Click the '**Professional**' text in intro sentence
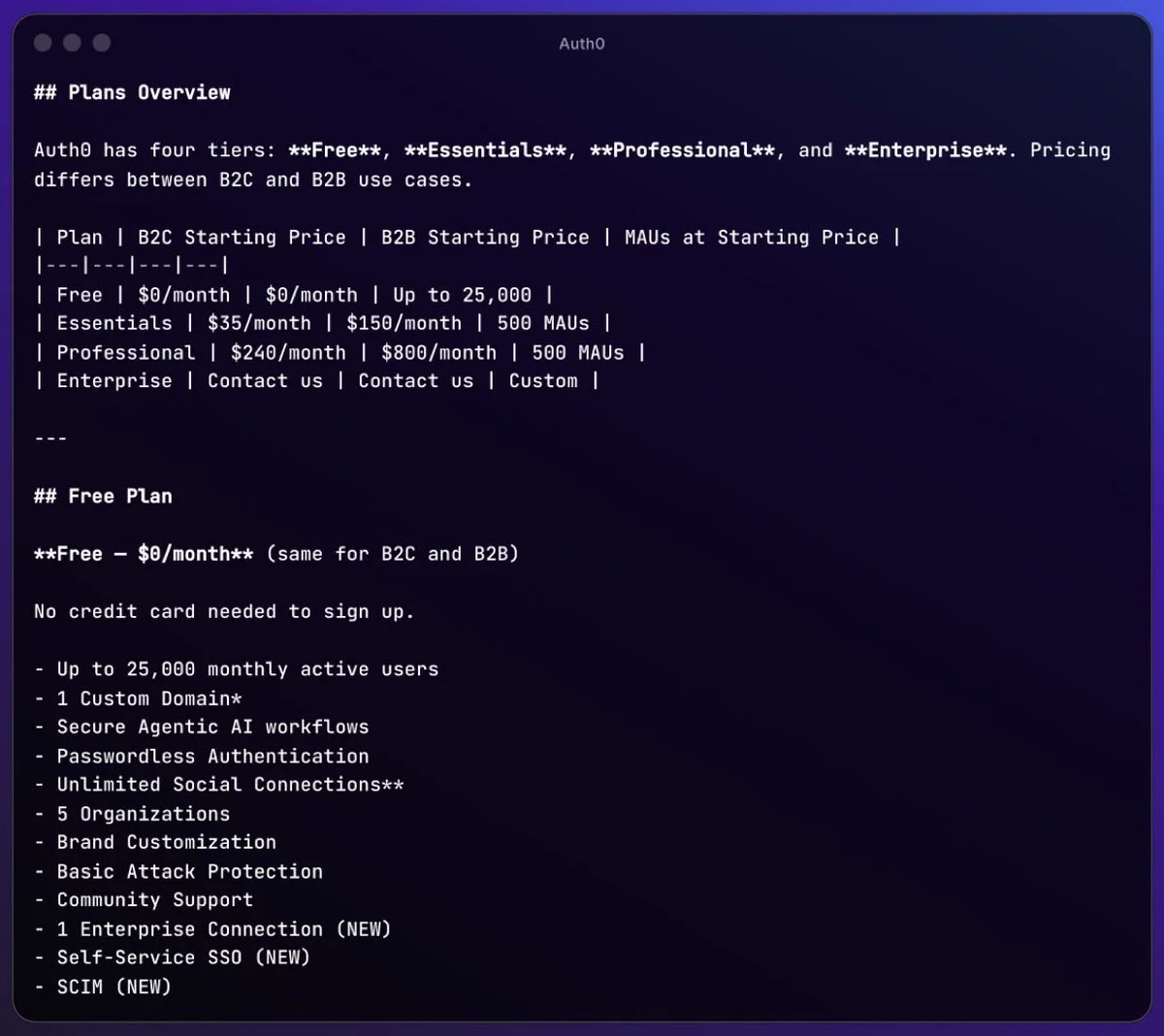The height and width of the screenshot is (1036, 1164). [x=682, y=150]
